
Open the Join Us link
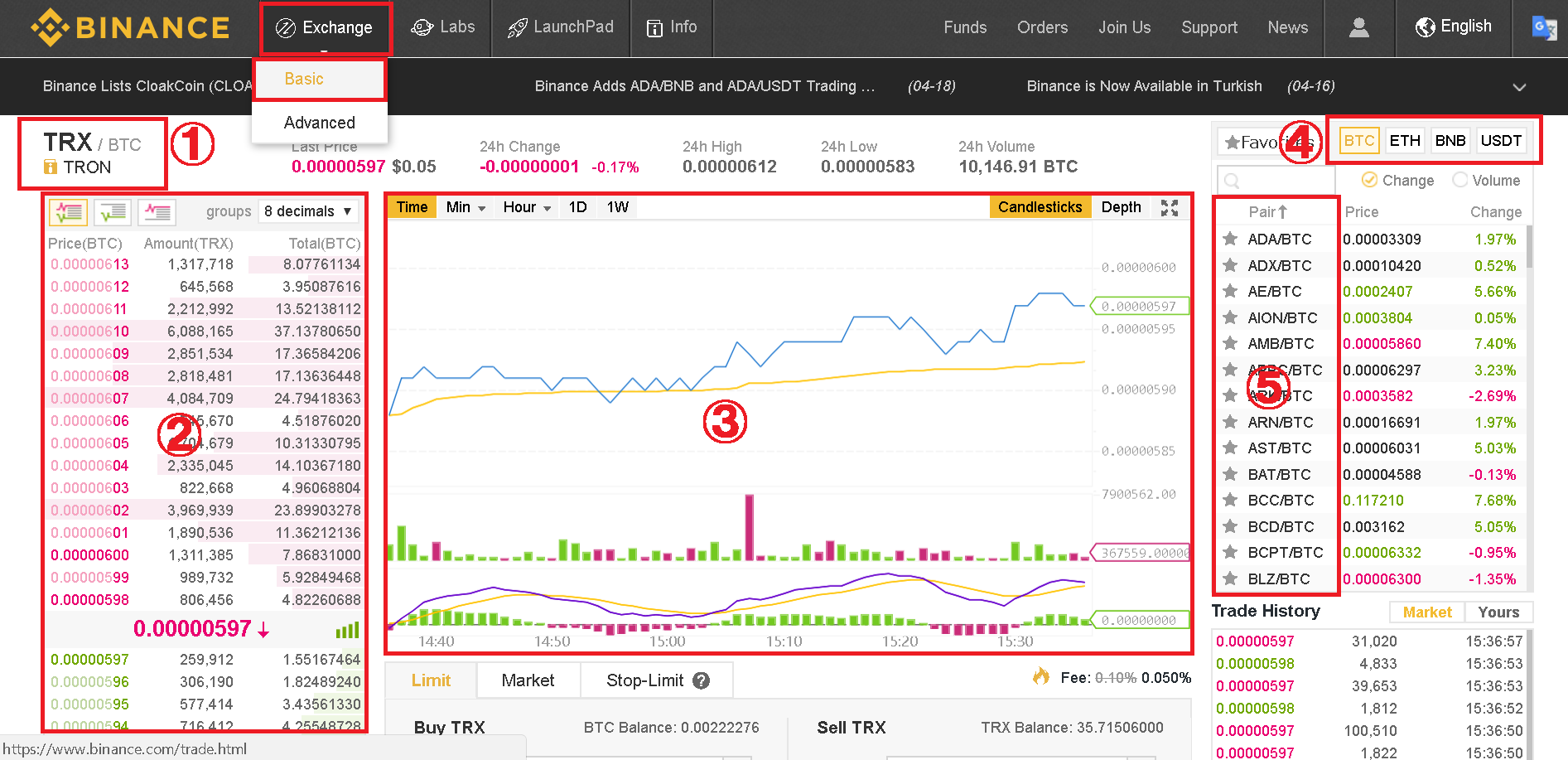[x=1124, y=27]
